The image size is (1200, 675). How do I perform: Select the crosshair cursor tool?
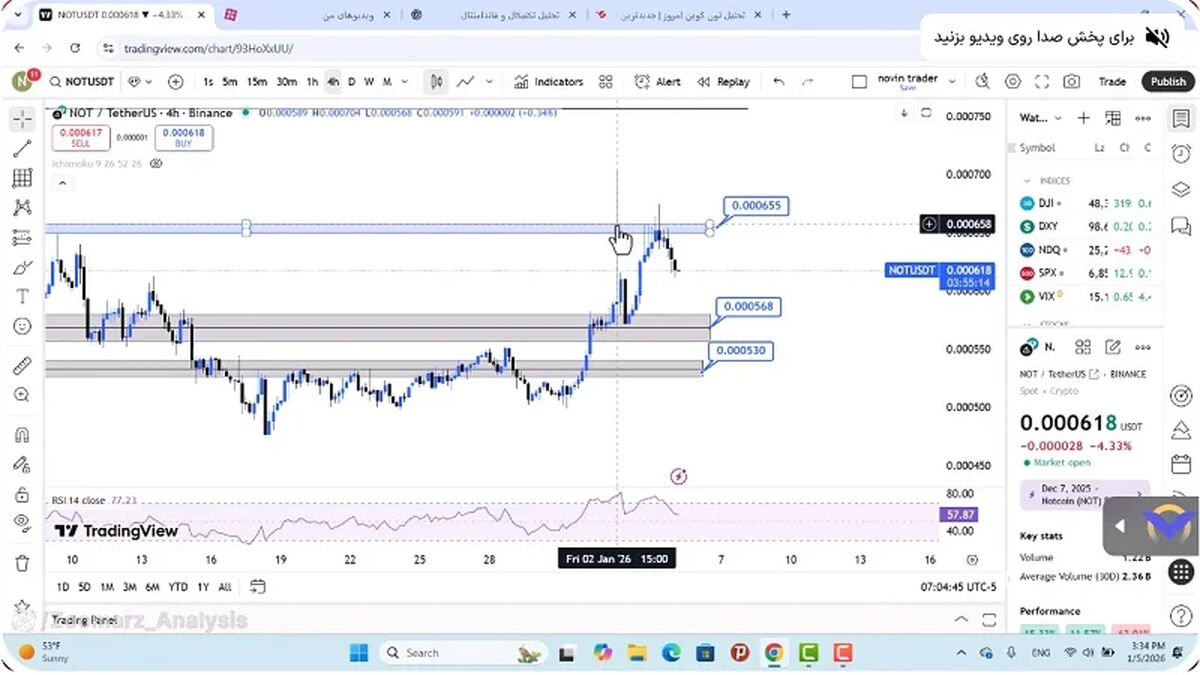pyautogui.click(x=22, y=120)
